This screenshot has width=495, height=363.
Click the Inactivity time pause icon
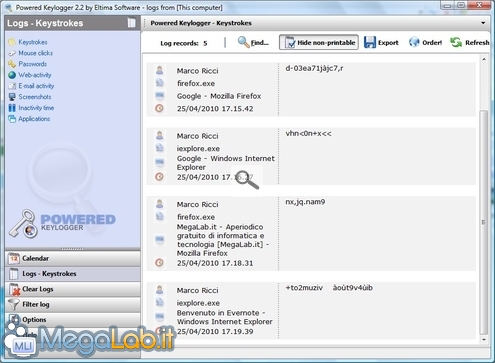point(12,108)
